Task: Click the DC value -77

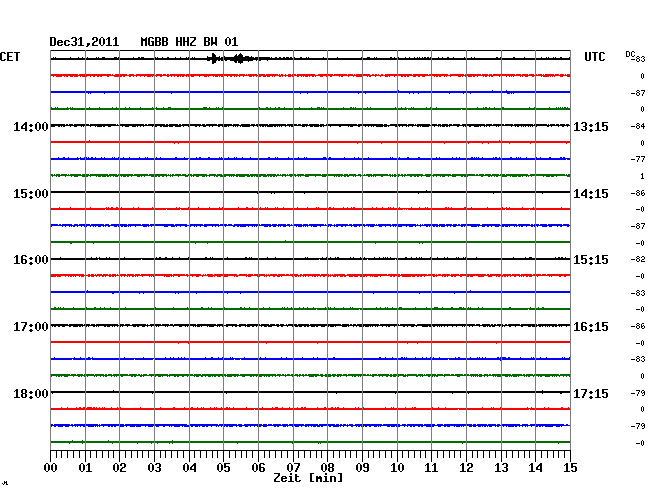Action: tap(638, 159)
